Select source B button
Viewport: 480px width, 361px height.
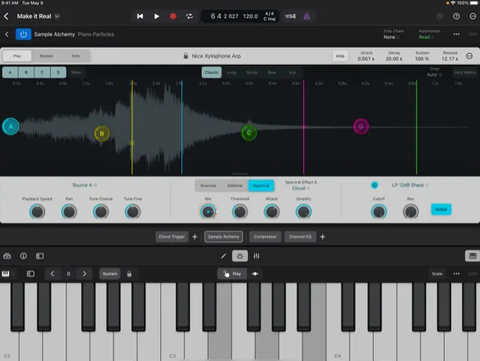(26, 72)
